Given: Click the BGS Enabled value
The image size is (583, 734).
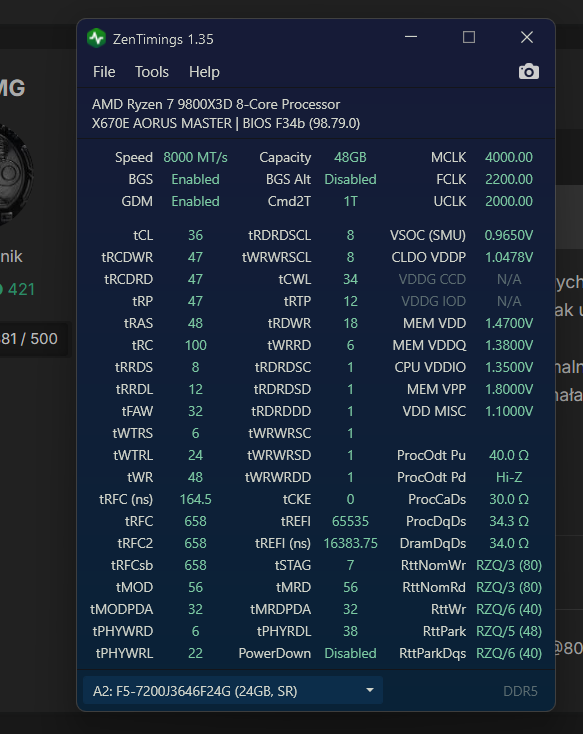Looking at the screenshot, I should point(195,179).
